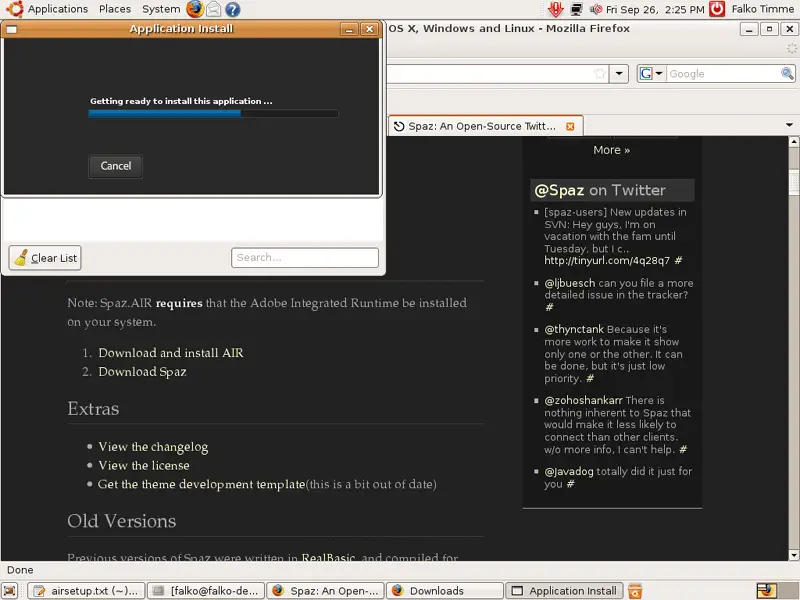Image resolution: width=800 pixels, height=600 pixels.
Task: Click the install progress bar
Action: [x=213, y=114]
